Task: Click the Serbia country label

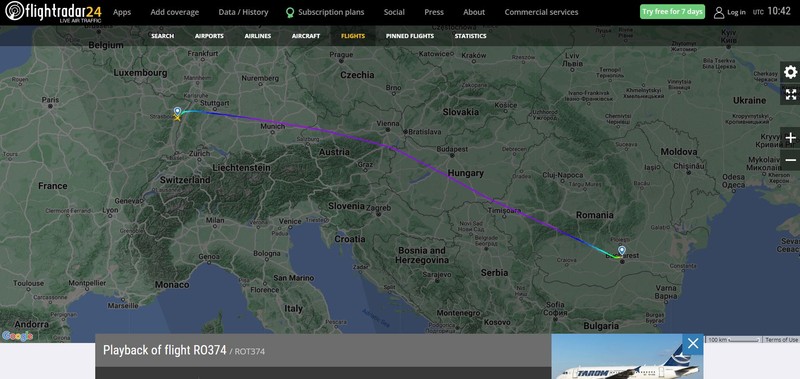Action: click(494, 273)
